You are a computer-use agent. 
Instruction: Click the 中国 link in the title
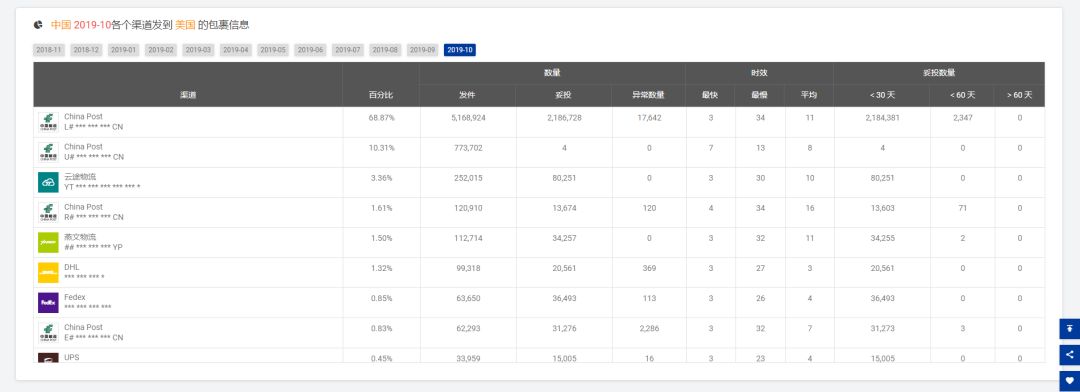(x=61, y=25)
